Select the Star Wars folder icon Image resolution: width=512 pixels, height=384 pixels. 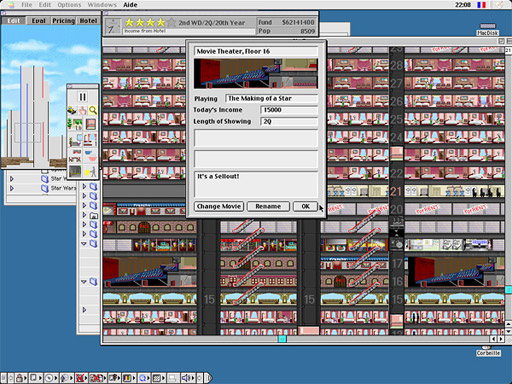click(x=45, y=188)
